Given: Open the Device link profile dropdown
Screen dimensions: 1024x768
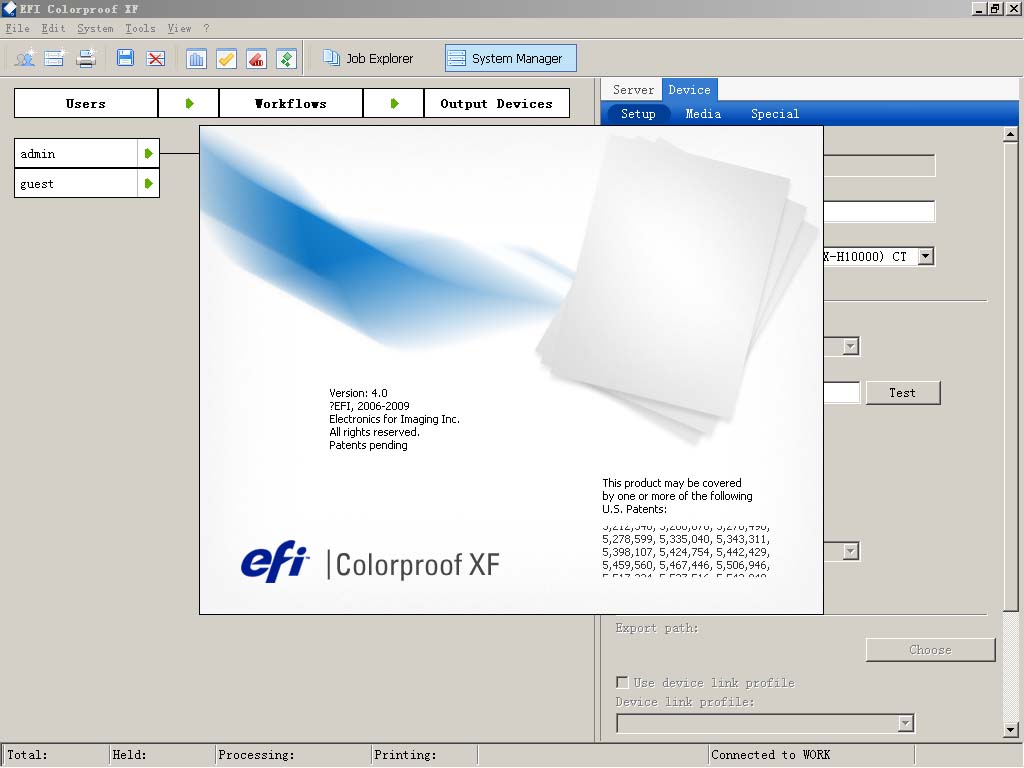Looking at the screenshot, I should coord(905,723).
